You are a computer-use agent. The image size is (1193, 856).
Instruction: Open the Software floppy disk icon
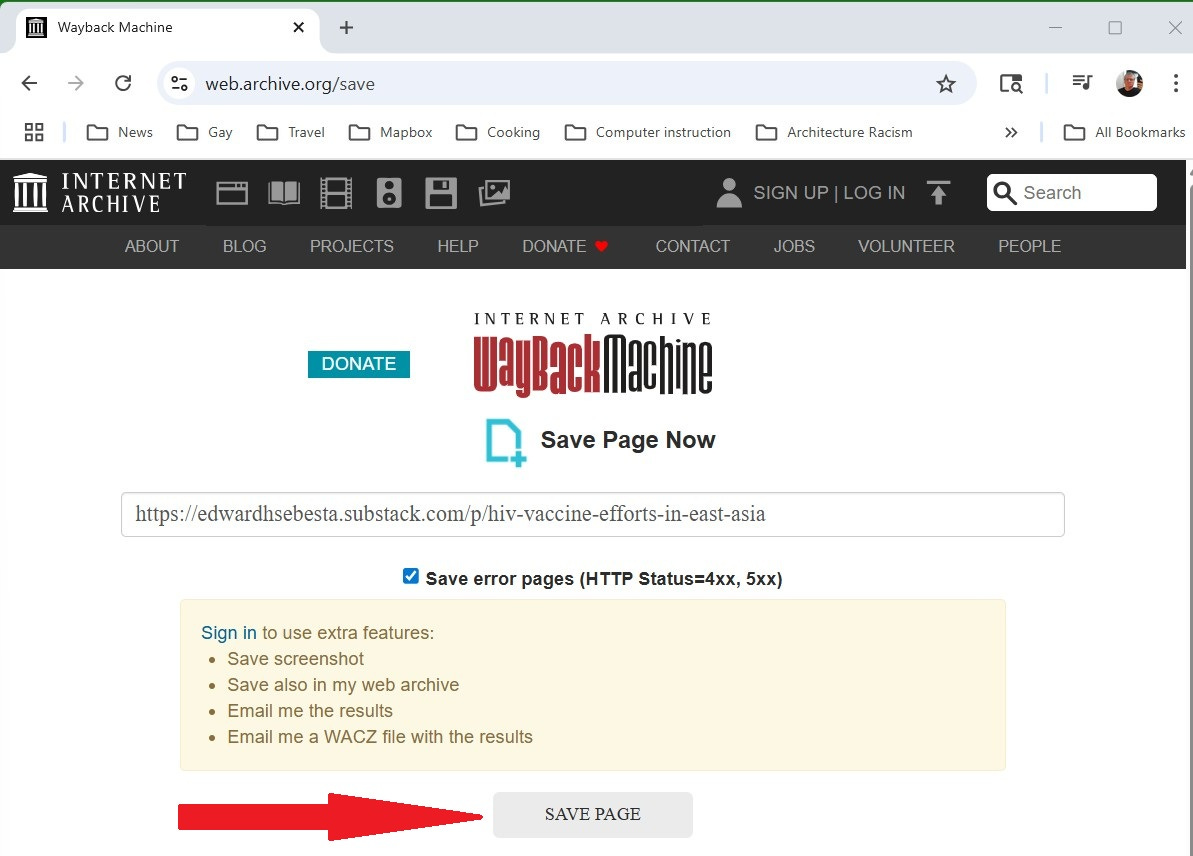click(441, 193)
